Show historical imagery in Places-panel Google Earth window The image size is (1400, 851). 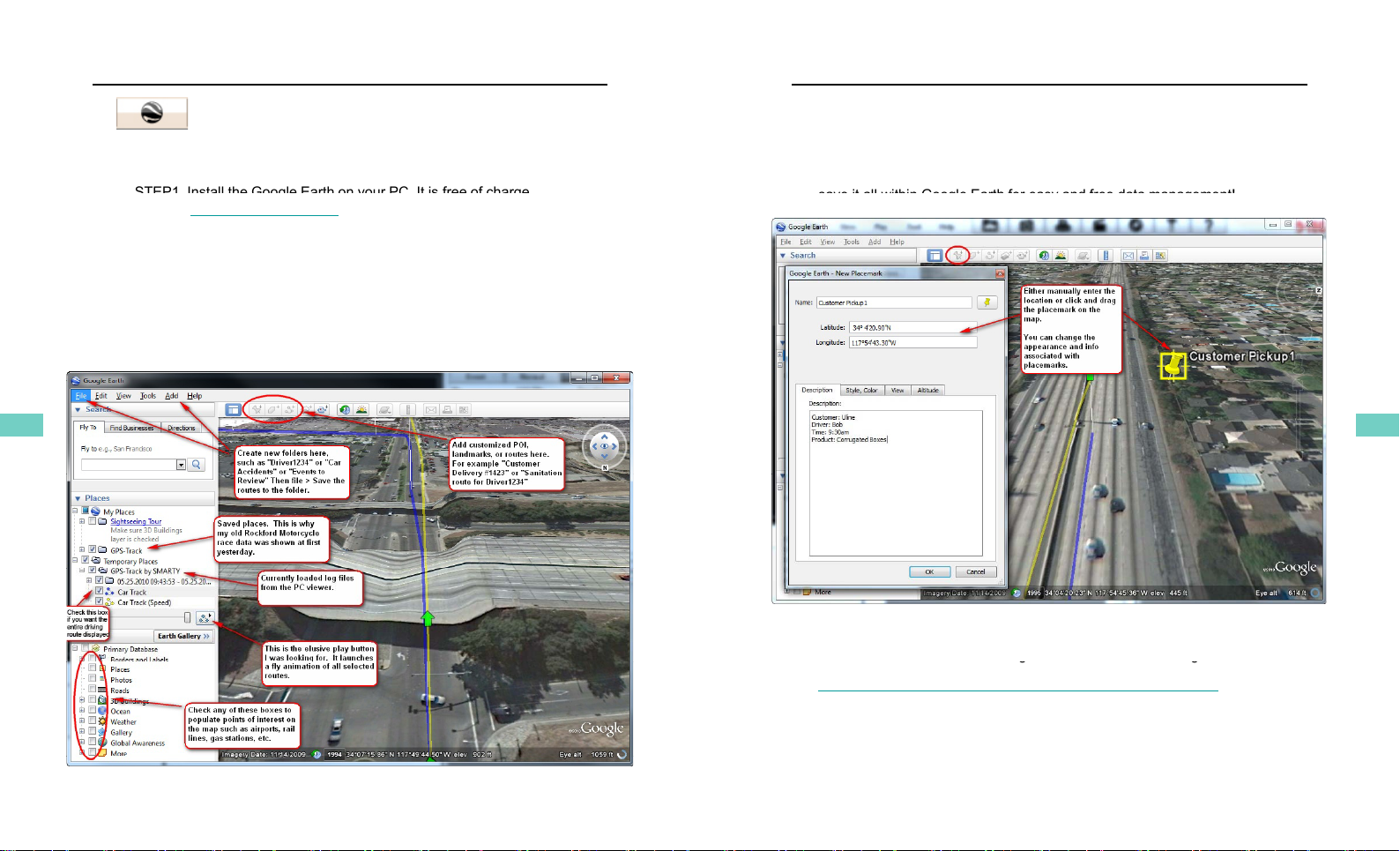345,409
